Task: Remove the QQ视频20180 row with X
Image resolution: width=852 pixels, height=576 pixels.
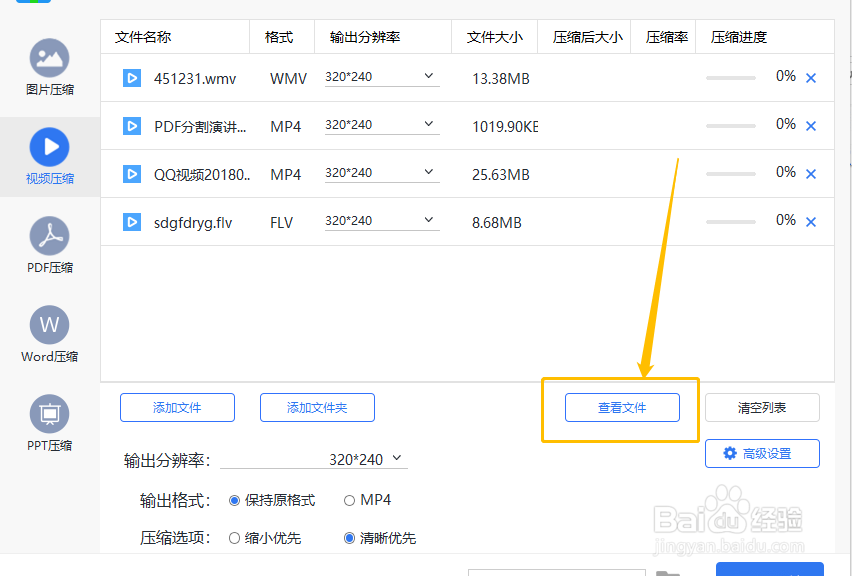Action: point(811,174)
